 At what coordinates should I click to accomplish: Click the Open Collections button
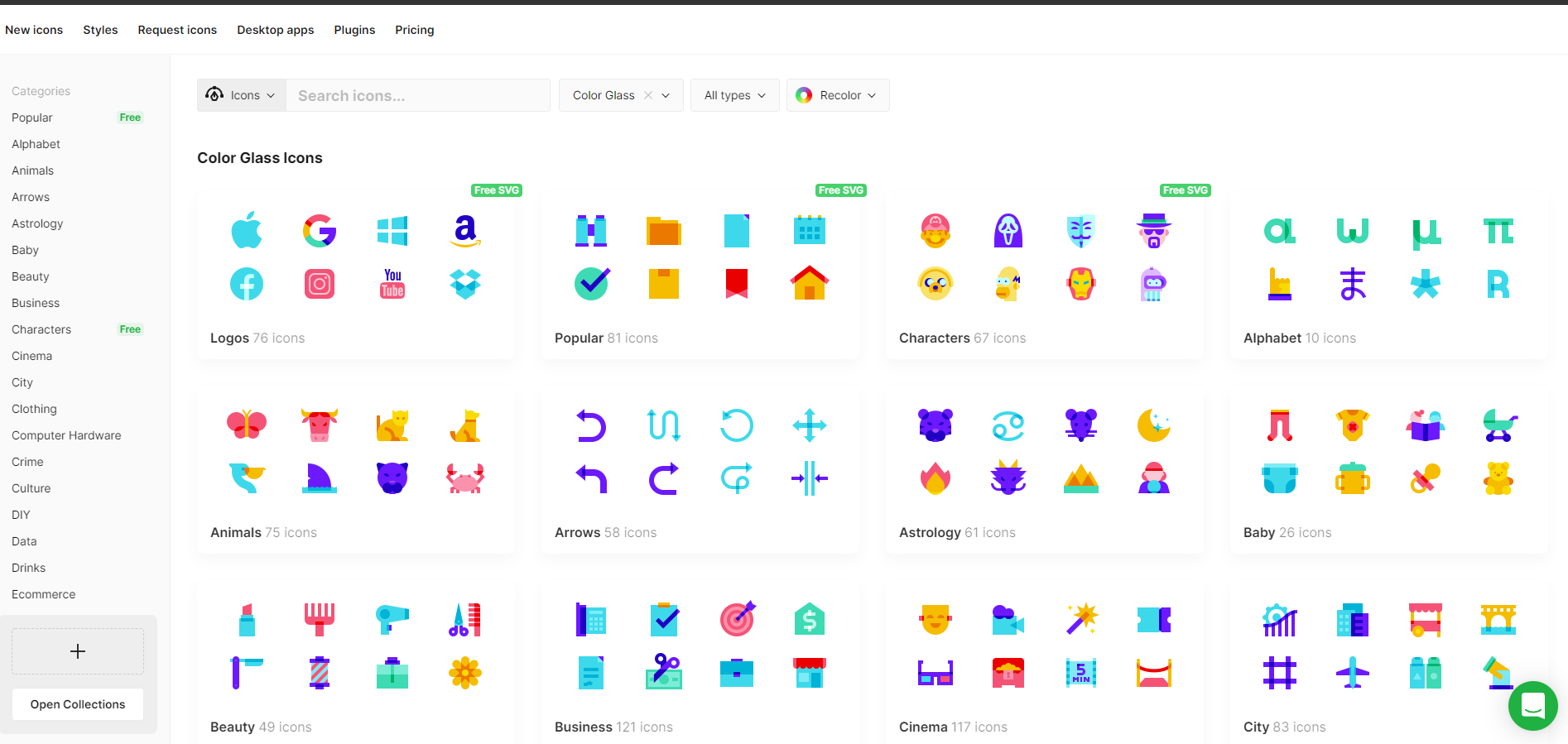(78, 704)
